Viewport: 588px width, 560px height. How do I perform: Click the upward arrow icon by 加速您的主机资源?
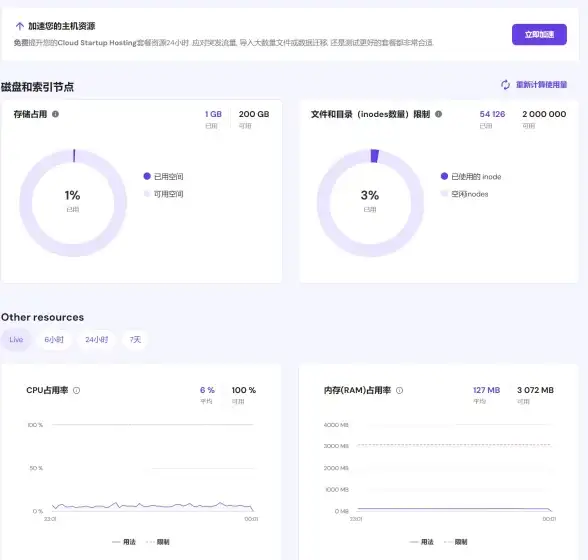coord(20,26)
